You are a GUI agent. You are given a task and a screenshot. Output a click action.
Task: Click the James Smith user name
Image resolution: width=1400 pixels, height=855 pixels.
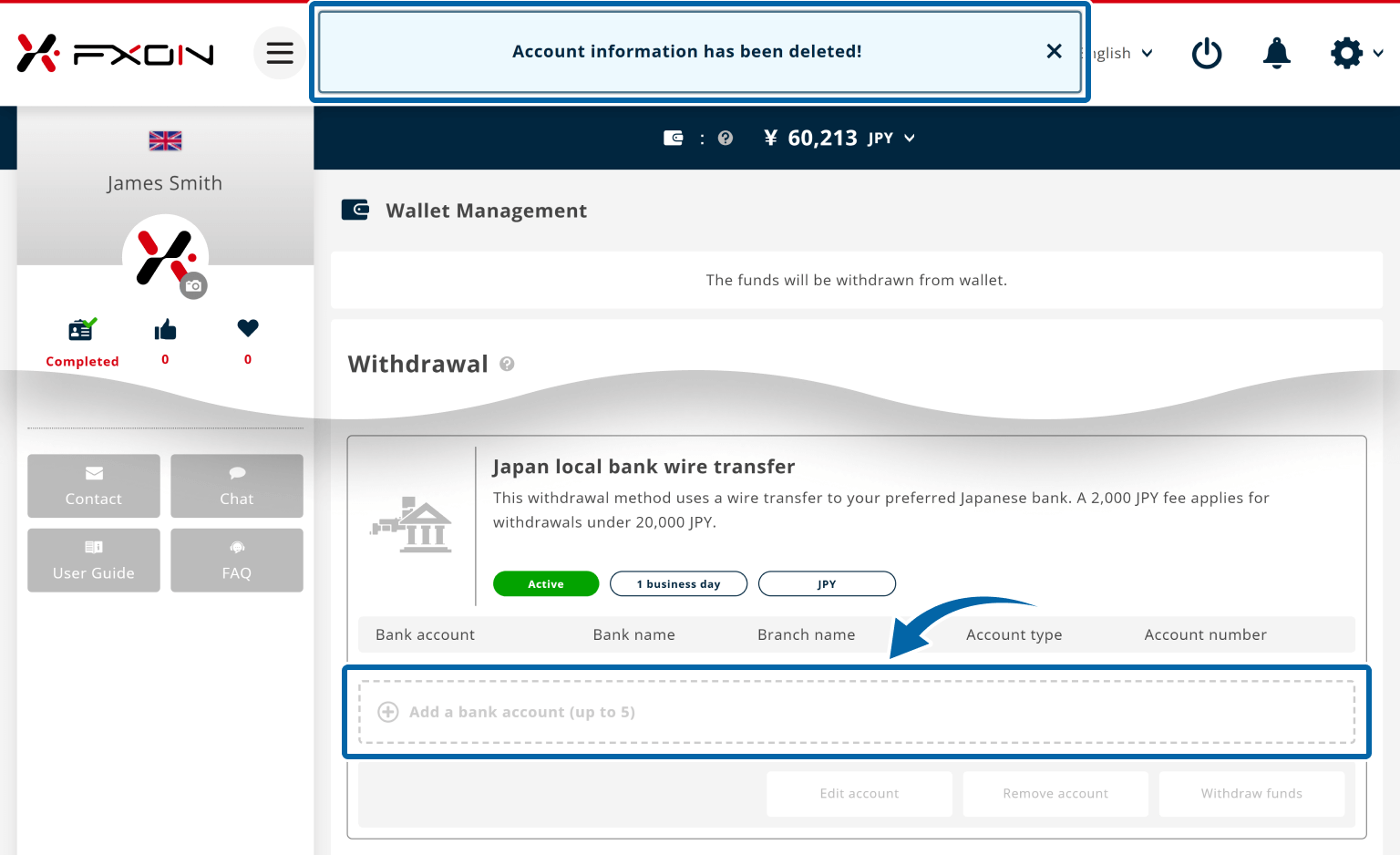click(165, 183)
